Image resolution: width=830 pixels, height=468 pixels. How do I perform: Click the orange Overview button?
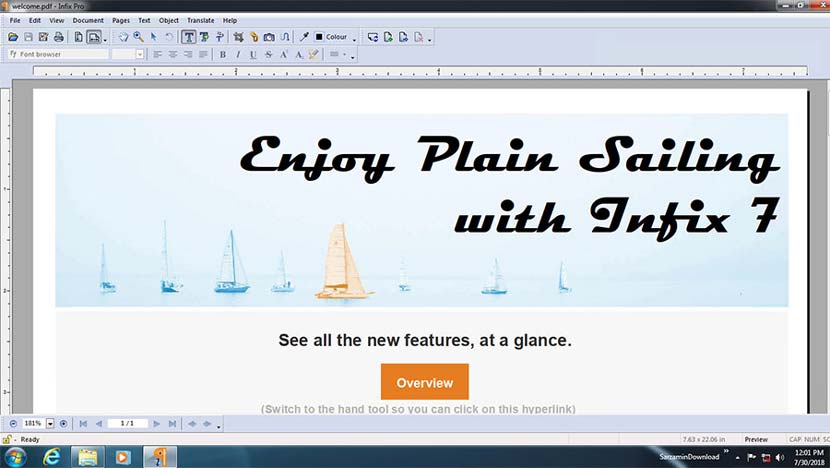425,382
